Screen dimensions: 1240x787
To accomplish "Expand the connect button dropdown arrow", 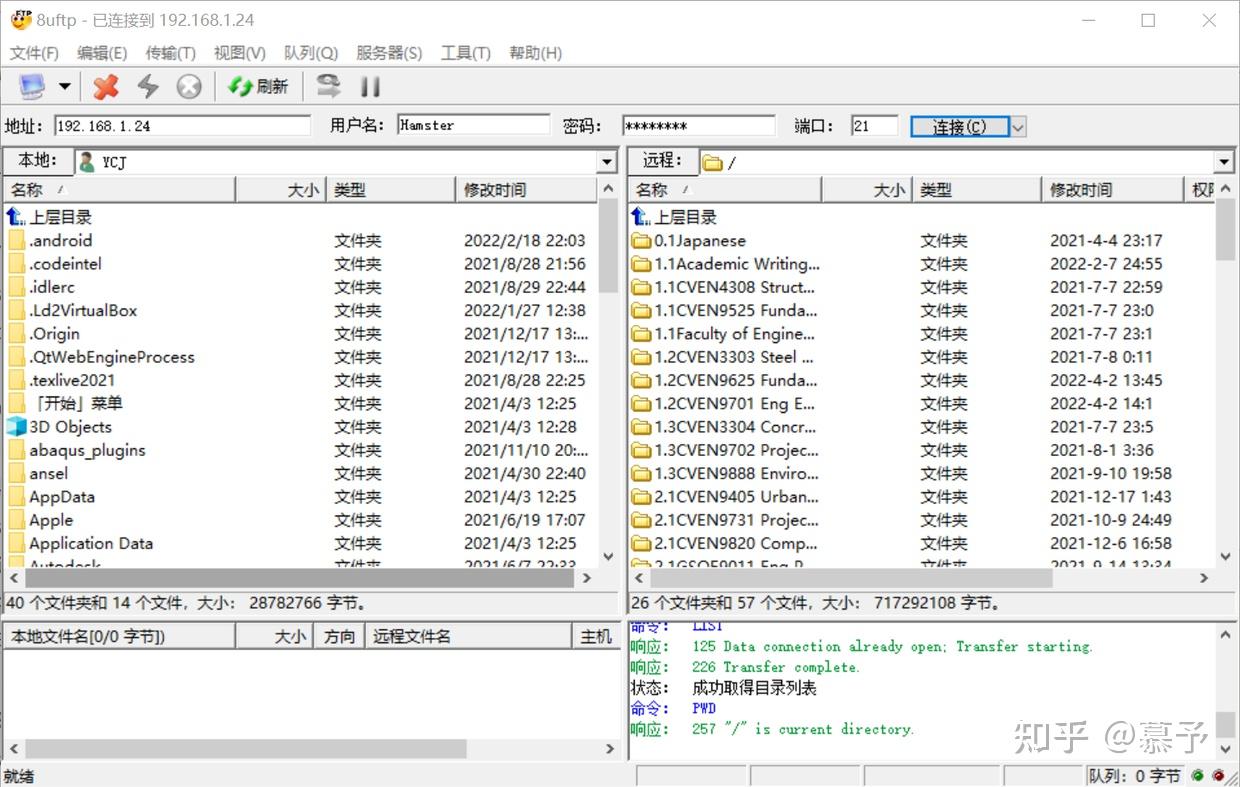I will coord(1016,126).
